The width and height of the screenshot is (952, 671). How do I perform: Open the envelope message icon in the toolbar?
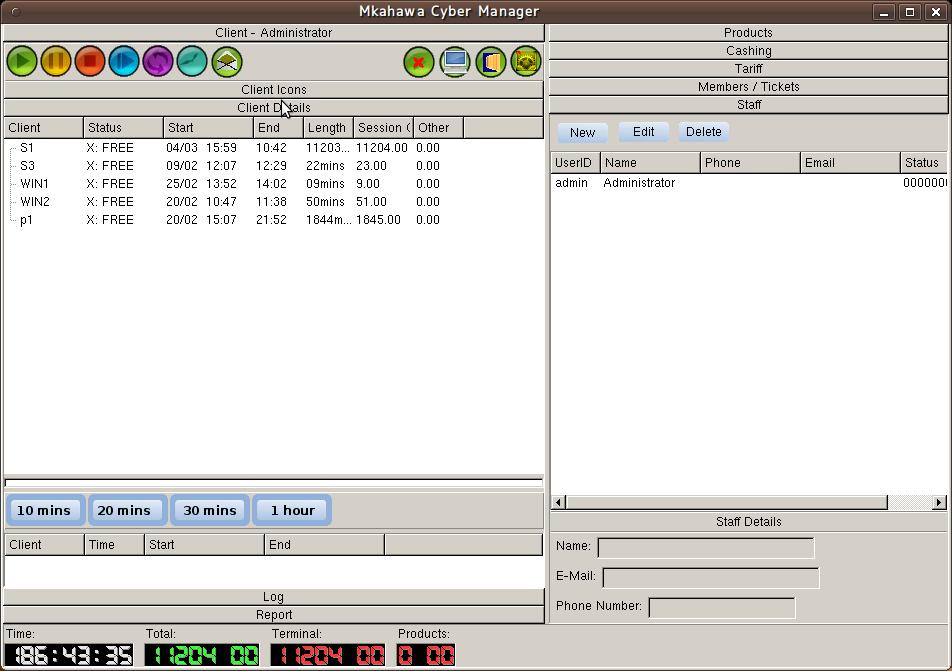point(226,61)
